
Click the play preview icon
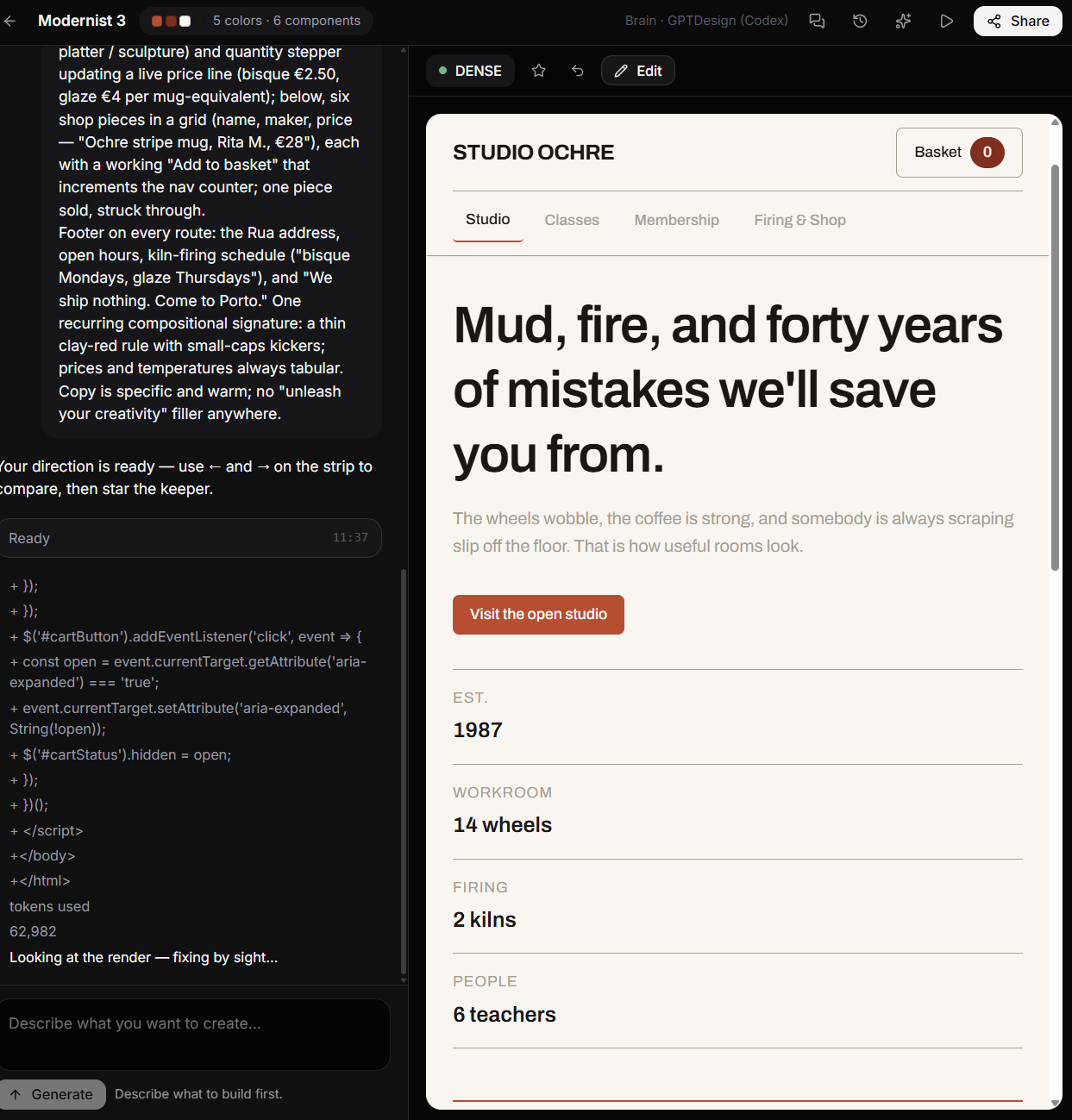tap(946, 21)
